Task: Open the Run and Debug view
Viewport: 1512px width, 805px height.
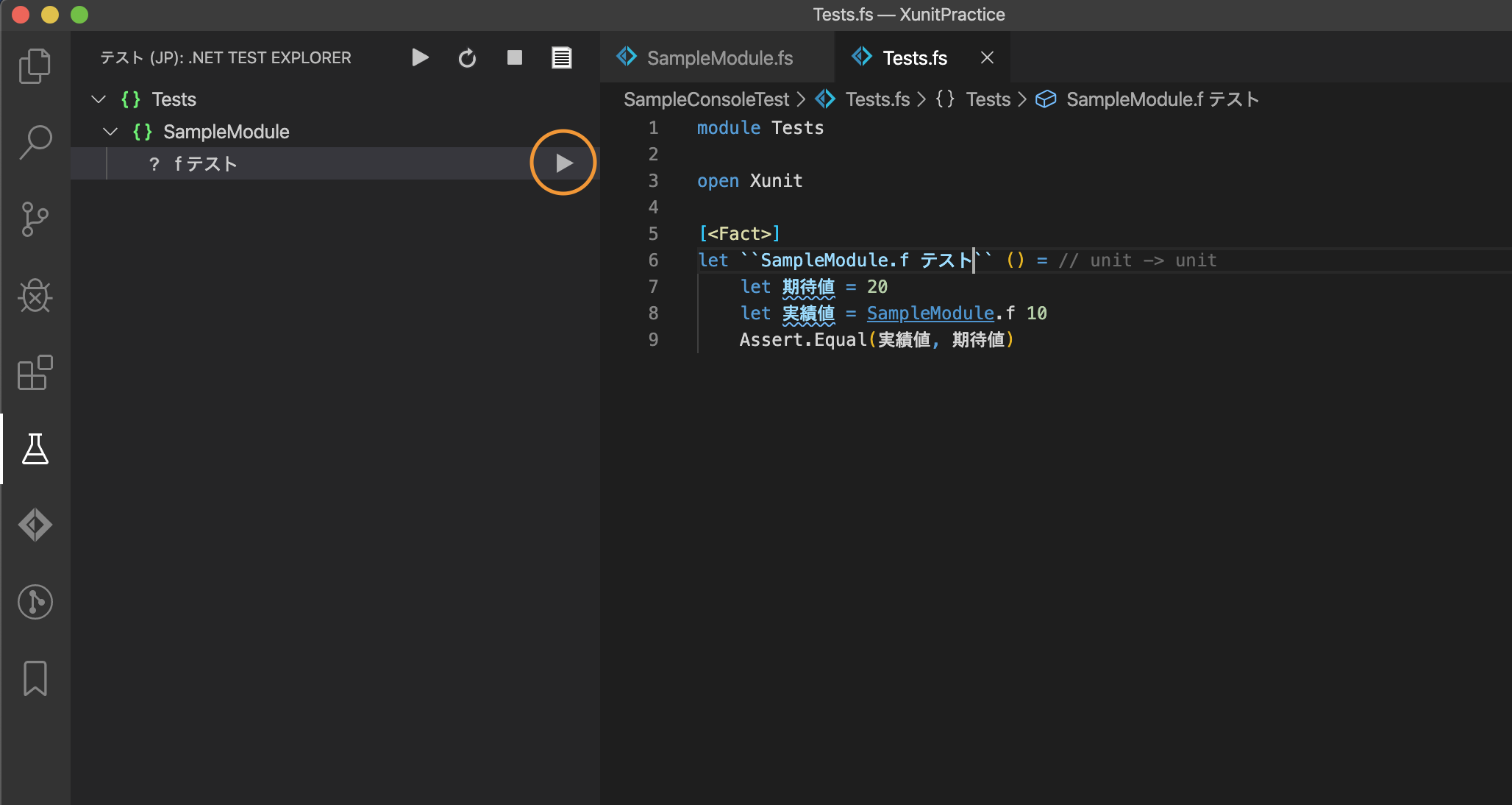Action: (x=35, y=296)
